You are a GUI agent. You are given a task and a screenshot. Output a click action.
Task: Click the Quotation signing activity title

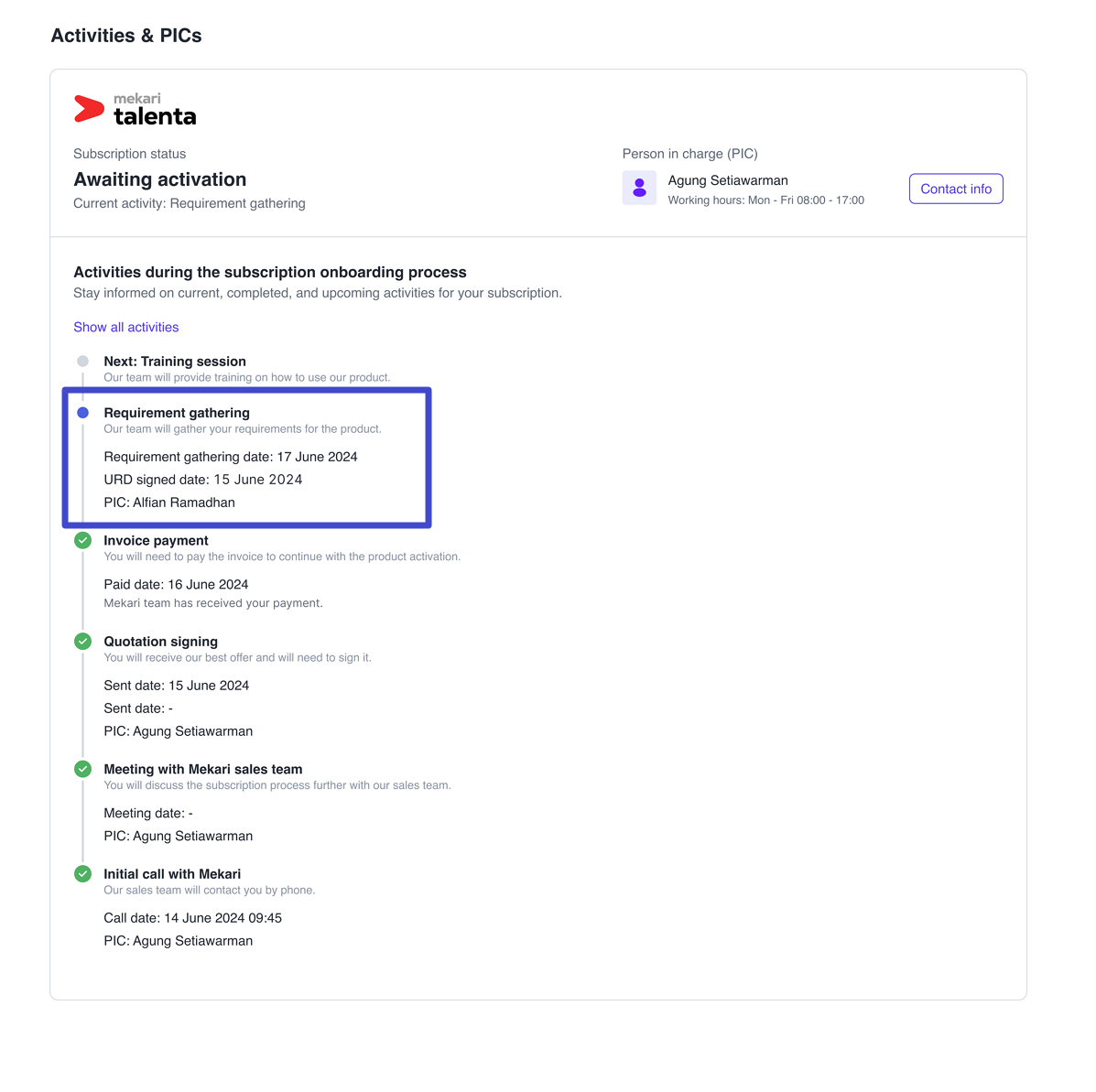point(161,642)
